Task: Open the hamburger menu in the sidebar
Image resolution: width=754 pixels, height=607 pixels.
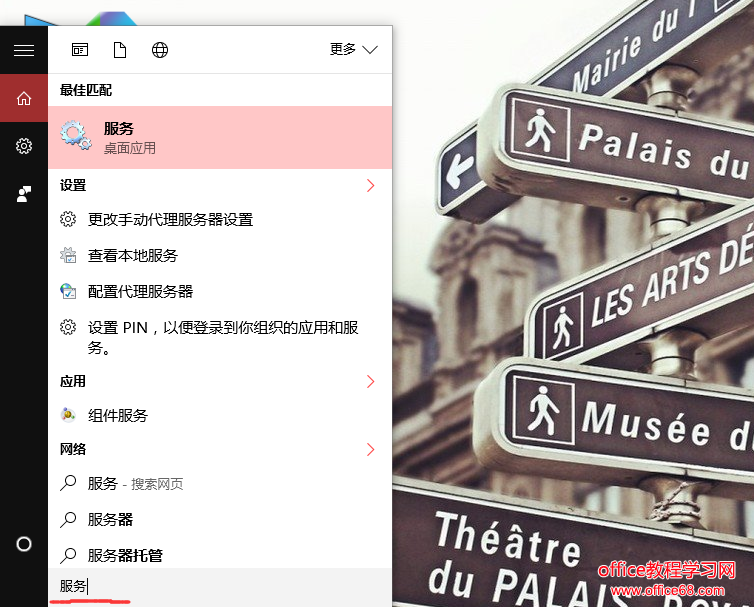Action: (x=24, y=50)
